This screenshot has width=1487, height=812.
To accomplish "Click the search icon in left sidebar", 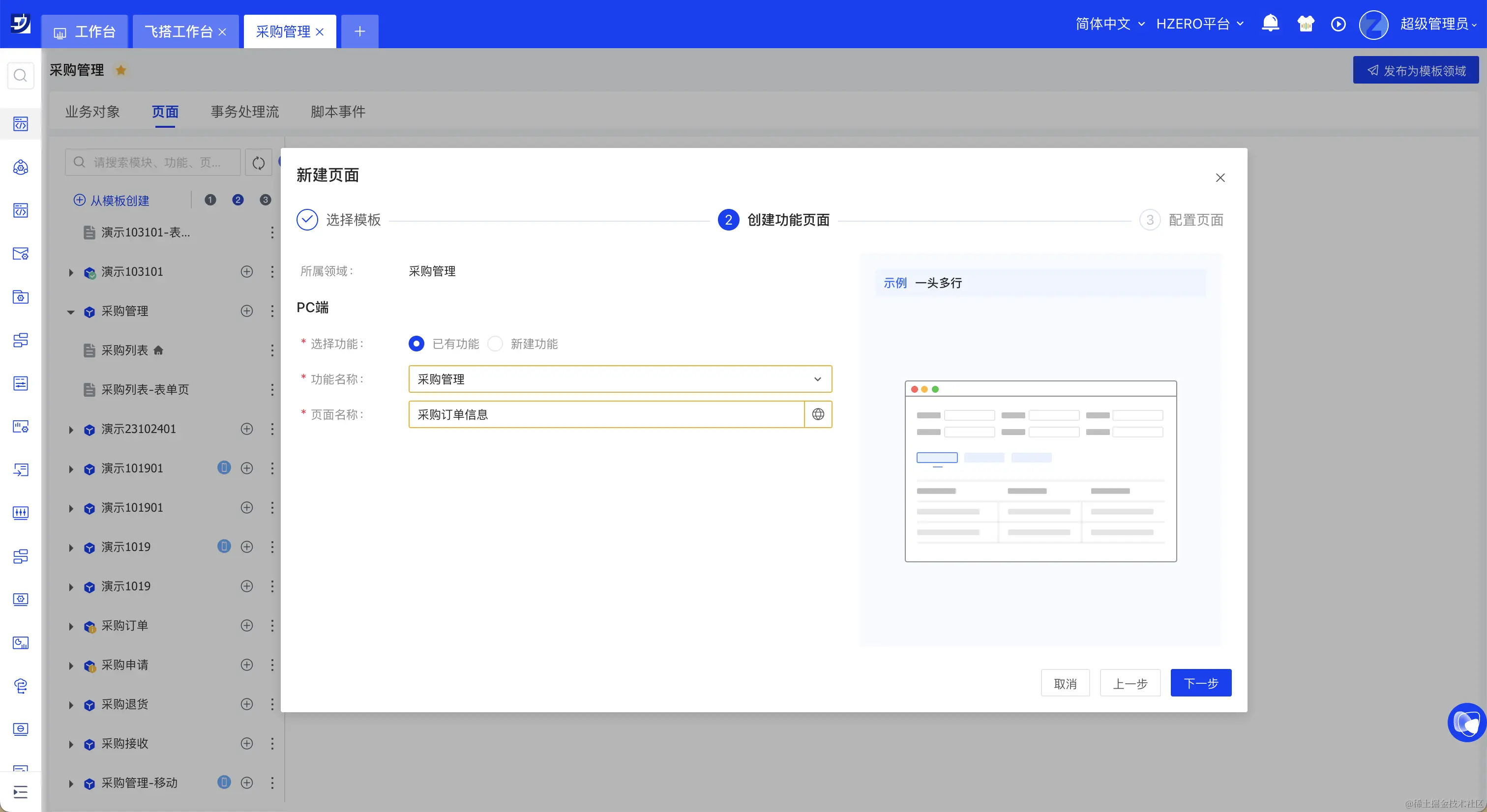I will coord(20,76).
